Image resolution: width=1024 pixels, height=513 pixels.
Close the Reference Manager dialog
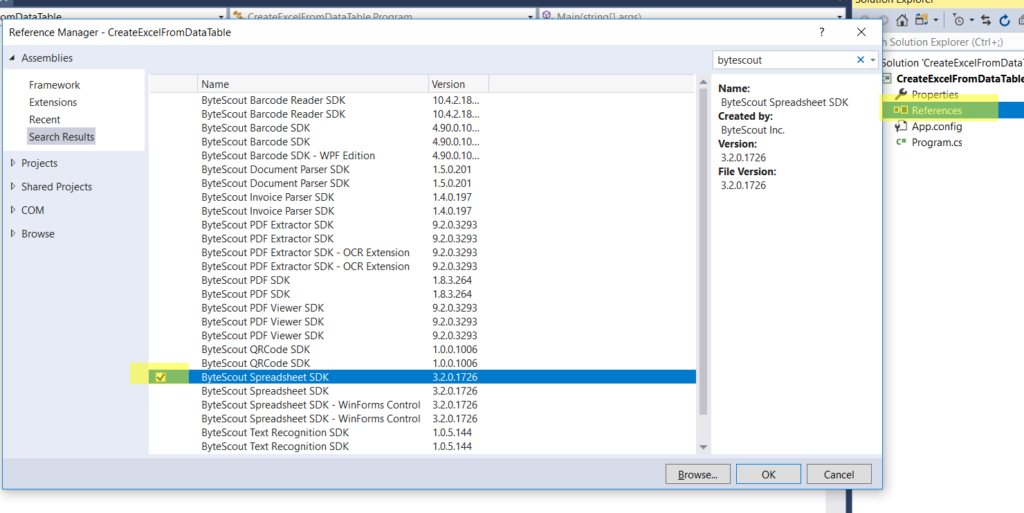point(861,32)
